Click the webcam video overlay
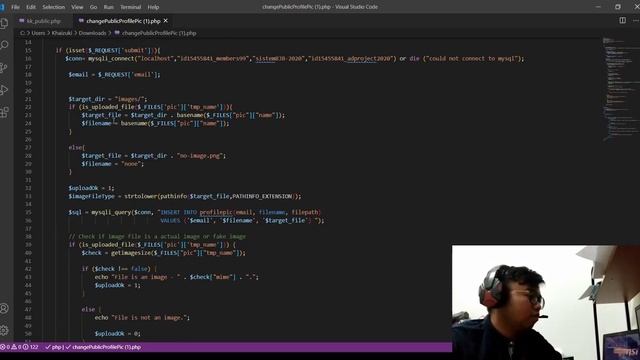This screenshot has width=640, height=360. pos(546,302)
